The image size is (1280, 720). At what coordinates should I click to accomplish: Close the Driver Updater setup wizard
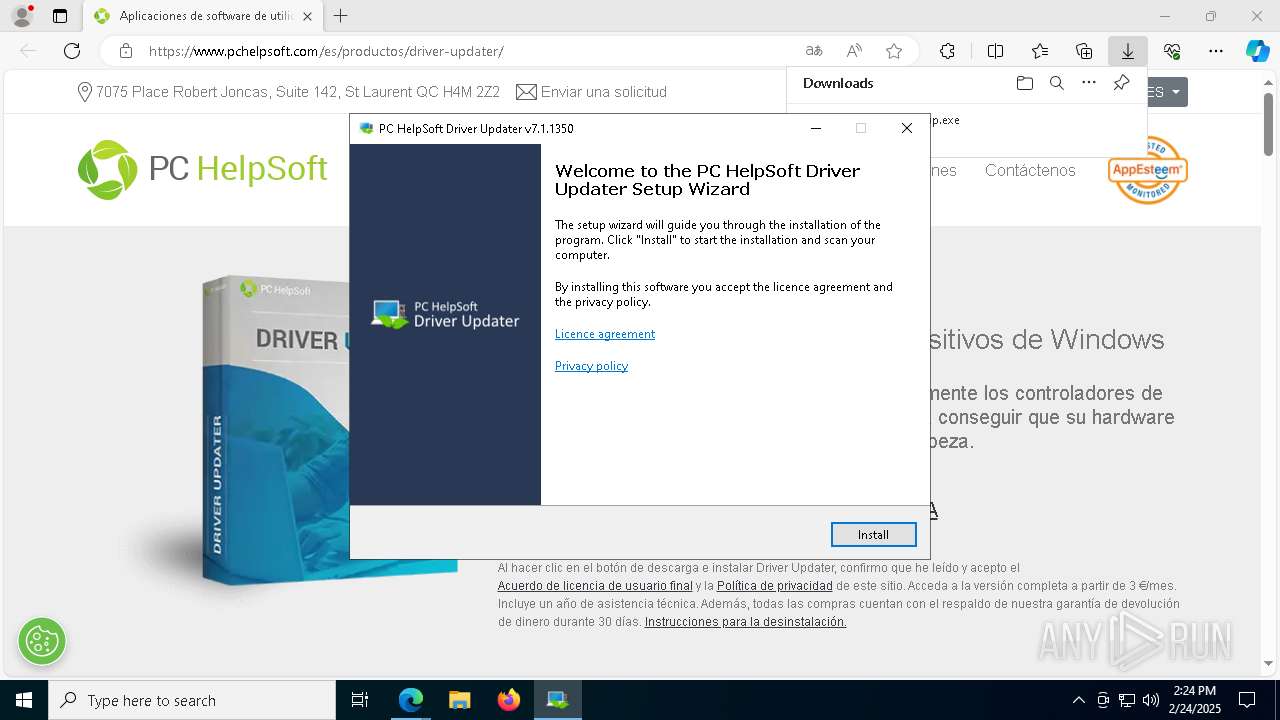906,128
